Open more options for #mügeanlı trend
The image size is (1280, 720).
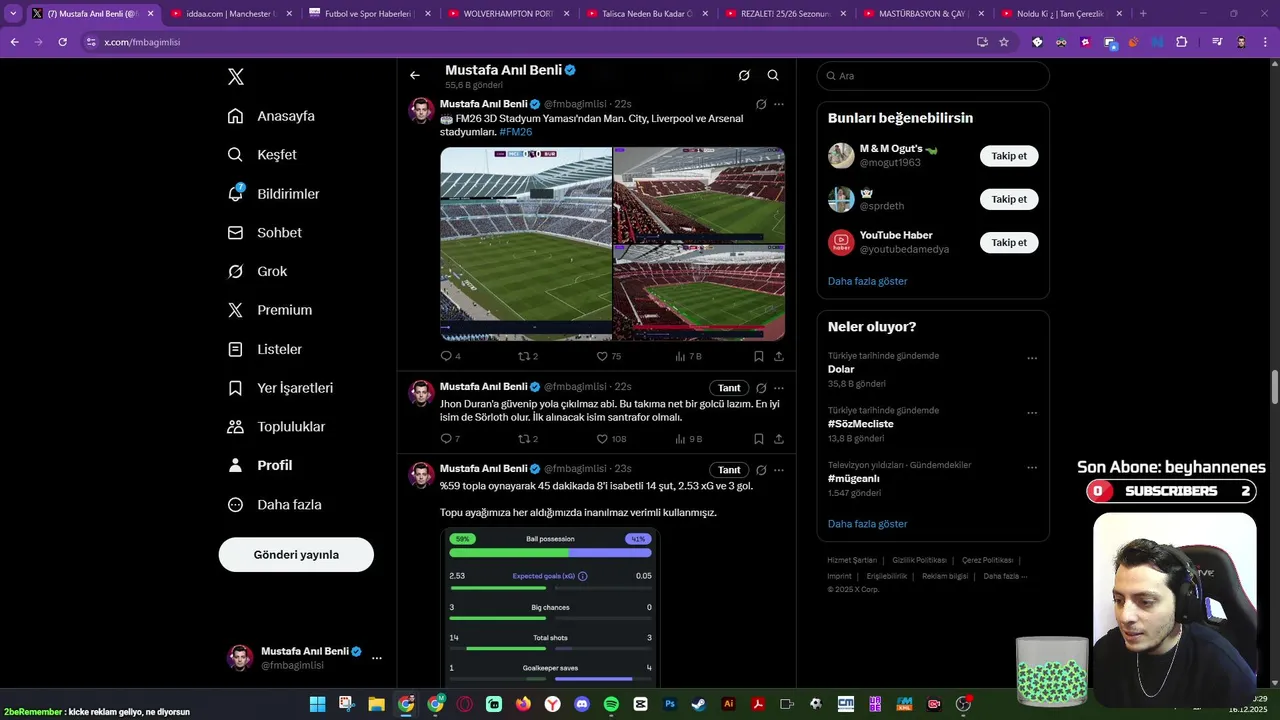(x=1032, y=467)
